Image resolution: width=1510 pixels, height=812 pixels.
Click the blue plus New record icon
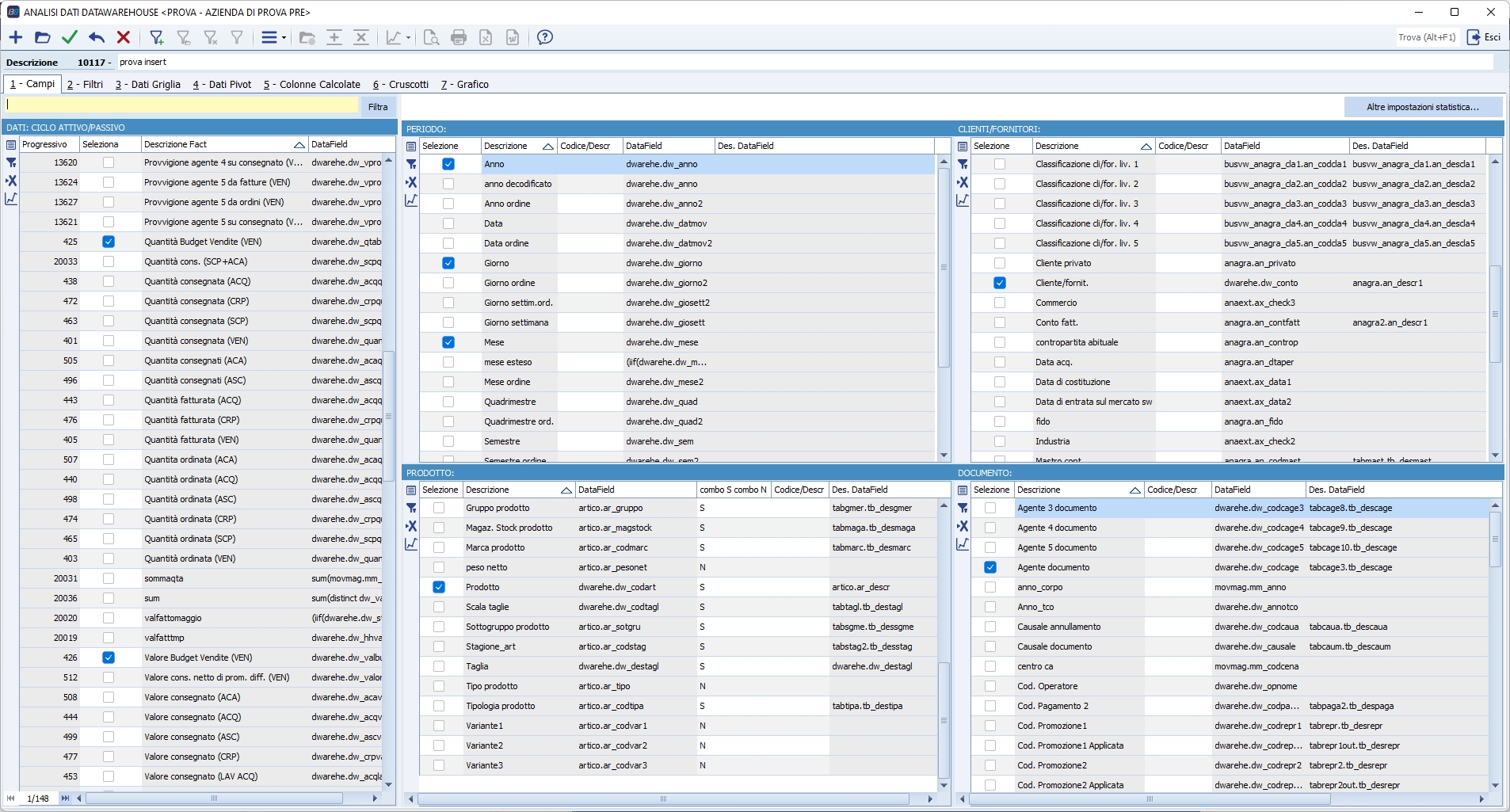(x=16, y=37)
